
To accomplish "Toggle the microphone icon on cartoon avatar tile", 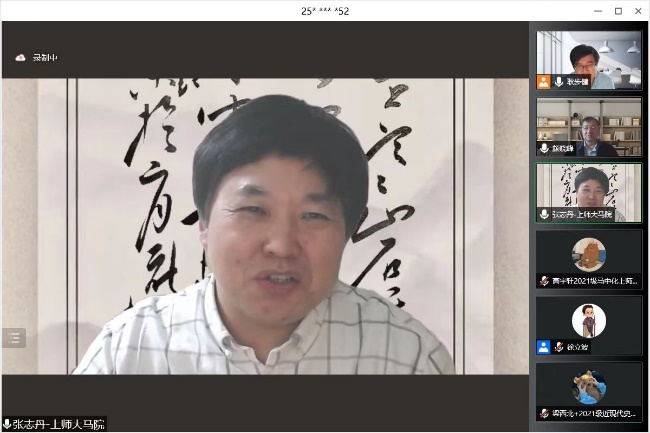I will tap(558, 347).
